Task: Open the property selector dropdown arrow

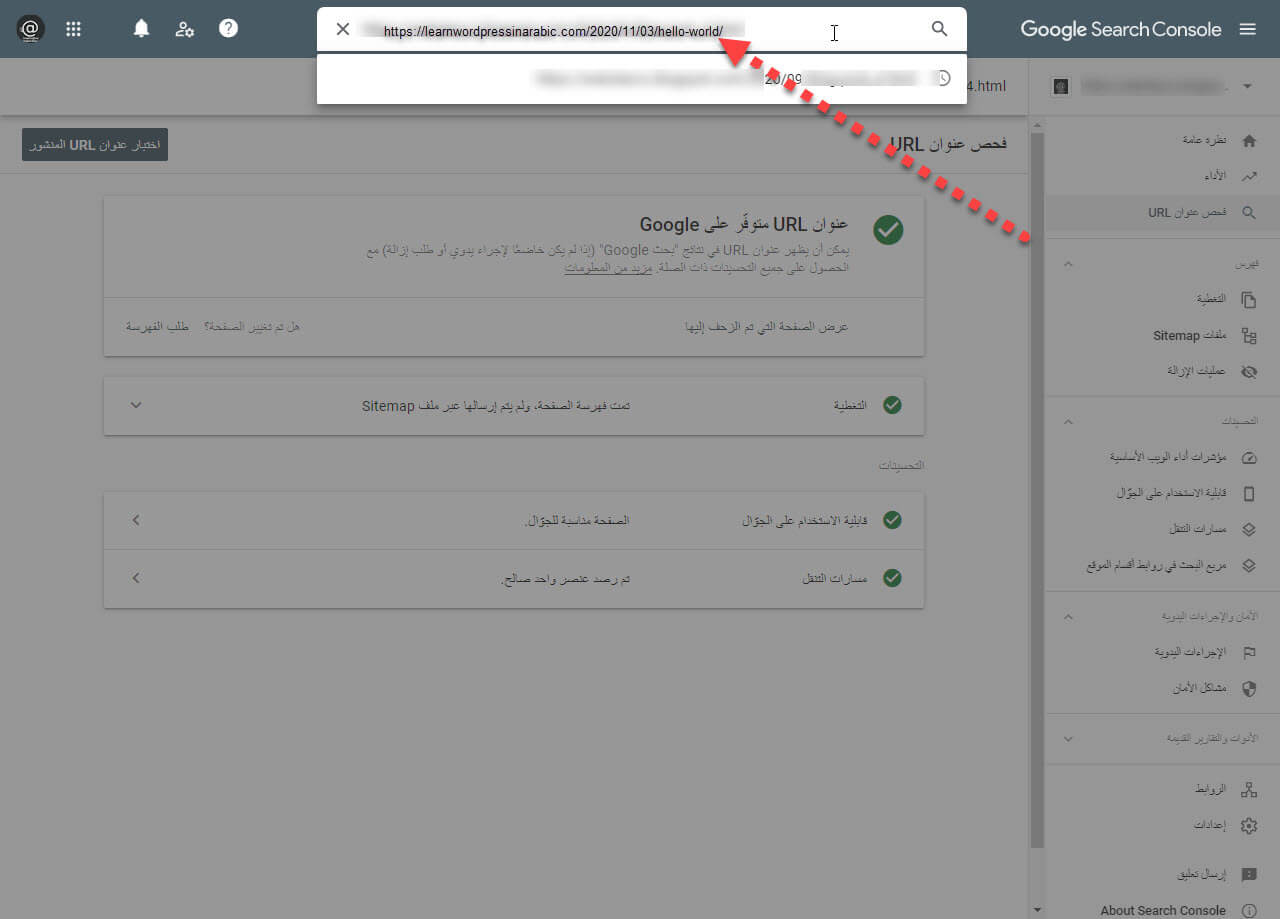Action: [1247, 86]
